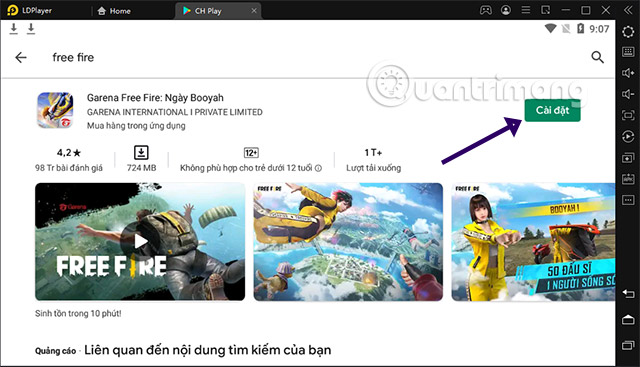The height and width of the screenshot is (367, 640).
Task: Click the install APK sidebar icon
Action: click(628, 179)
